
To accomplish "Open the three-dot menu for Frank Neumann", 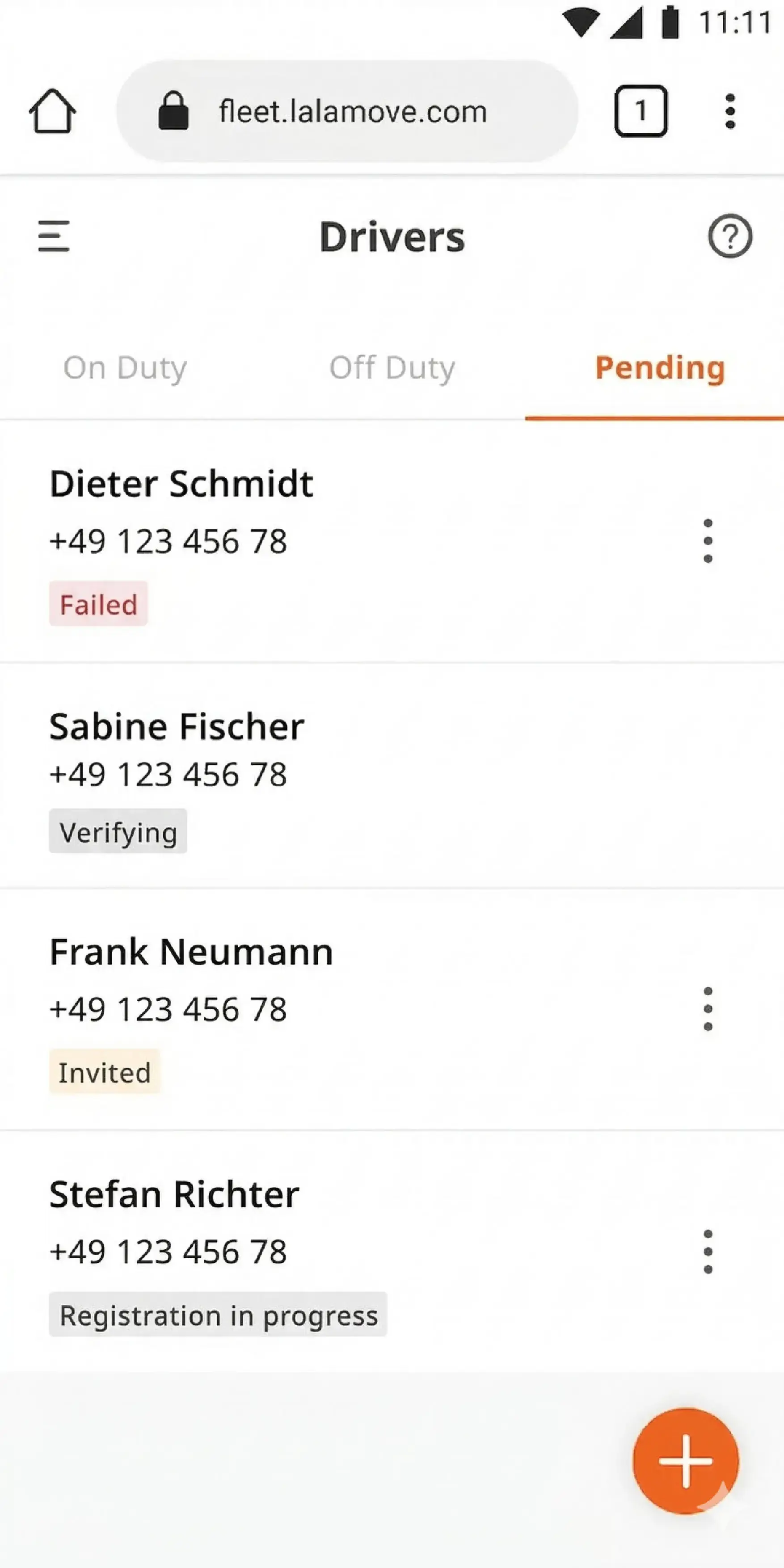I will 708,1009.
